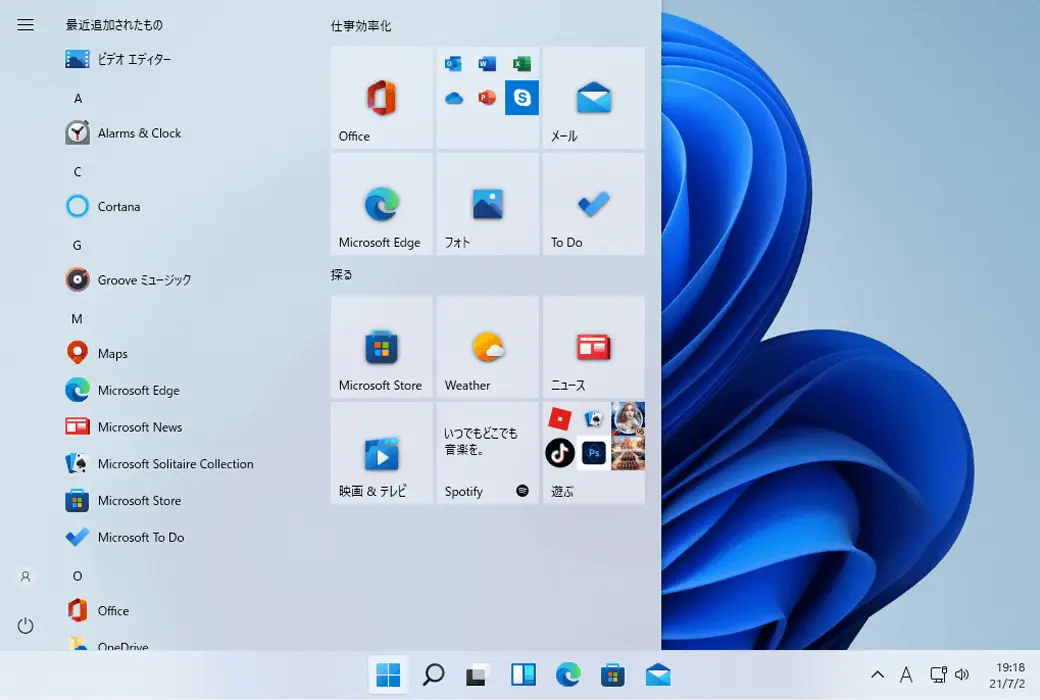Jump to letter C section header
Screen dimensions: 1040x700
click(x=78, y=172)
